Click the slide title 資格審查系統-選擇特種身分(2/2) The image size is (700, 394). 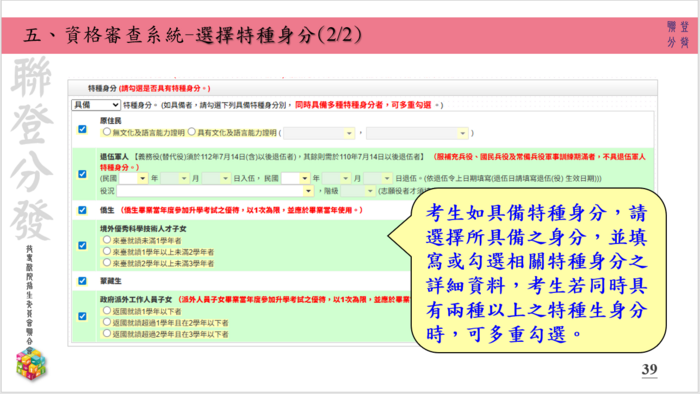click(192, 35)
